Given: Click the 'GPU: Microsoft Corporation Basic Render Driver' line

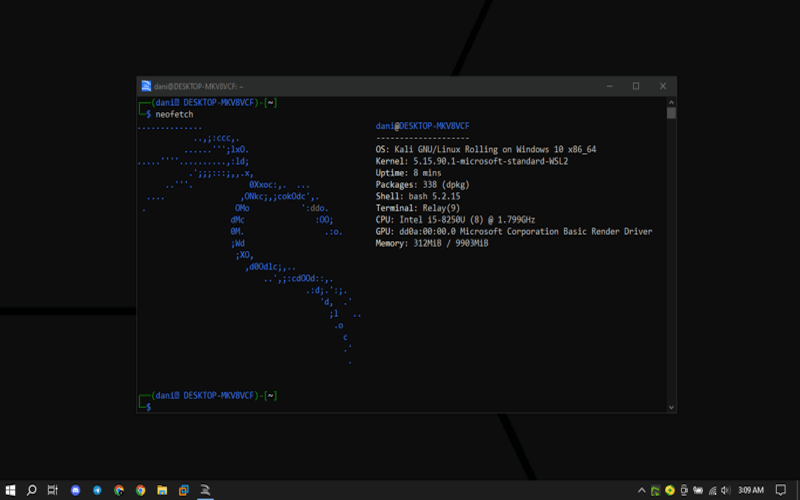Looking at the screenshot, I should point(514,232).
